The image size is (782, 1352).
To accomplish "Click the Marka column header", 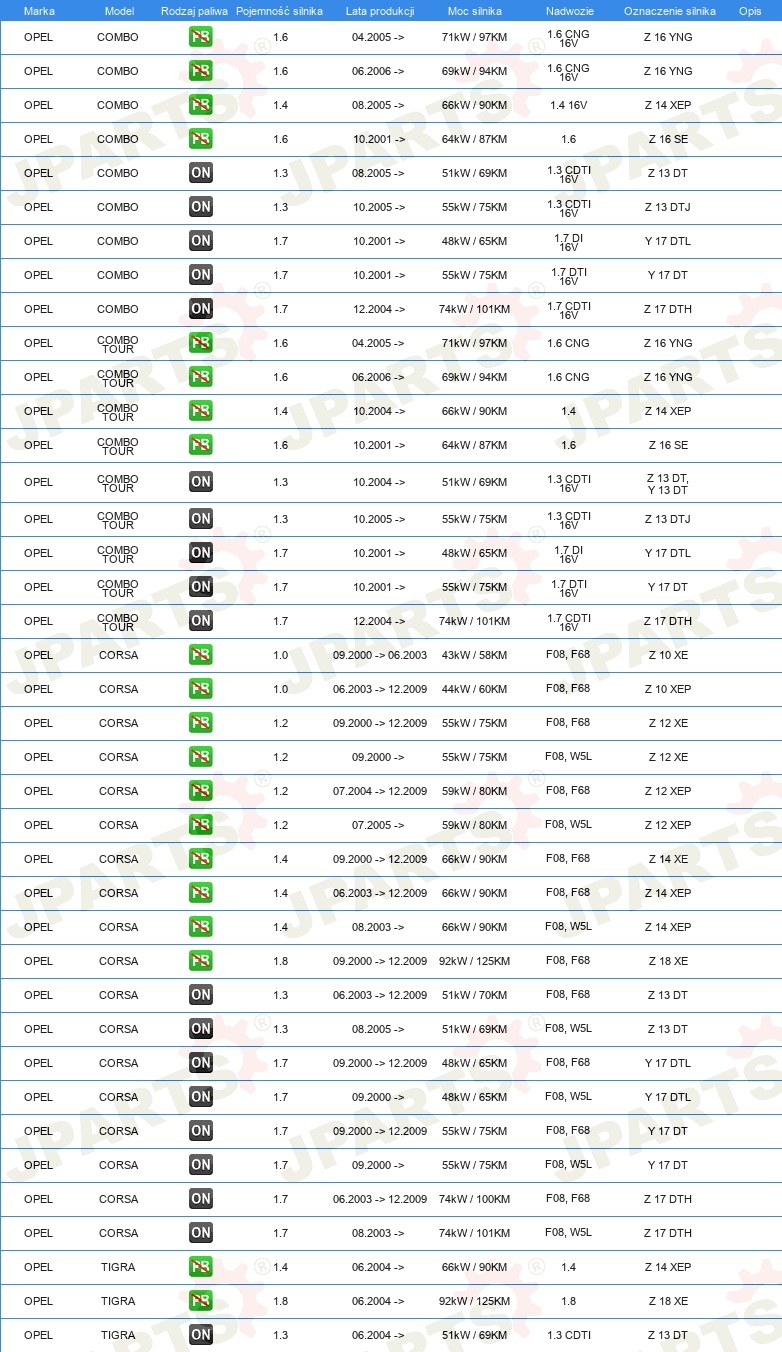I will click(39, 11).
